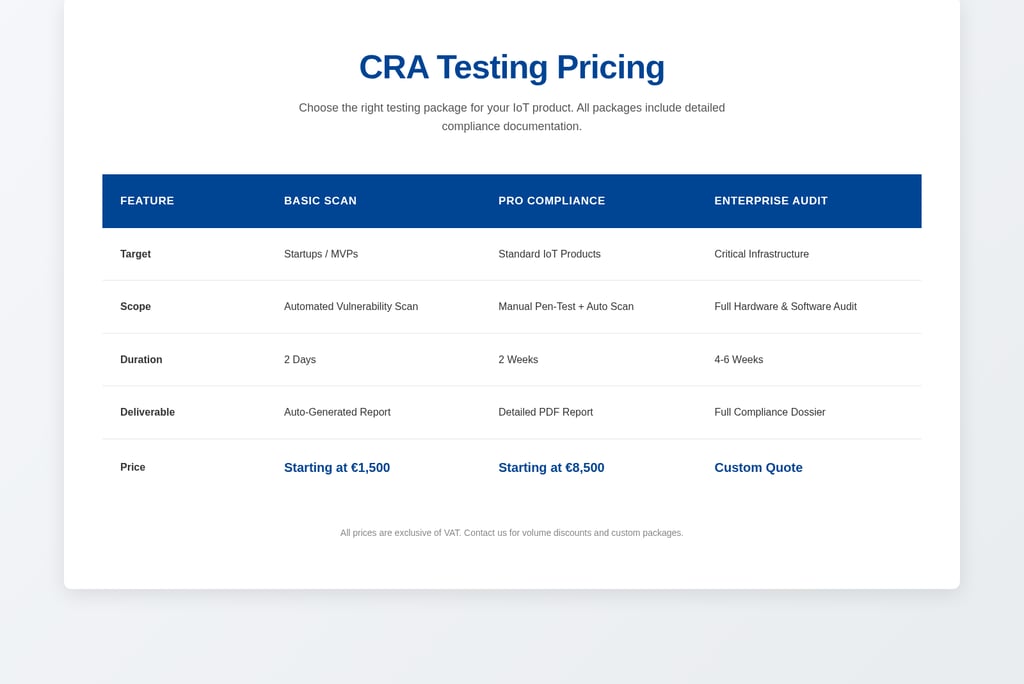This screenshot has height=684, width=1024.
Task: Click 'Manual Pen-Test + Auto Scan' cell
Action: click(x=565, y=307)
